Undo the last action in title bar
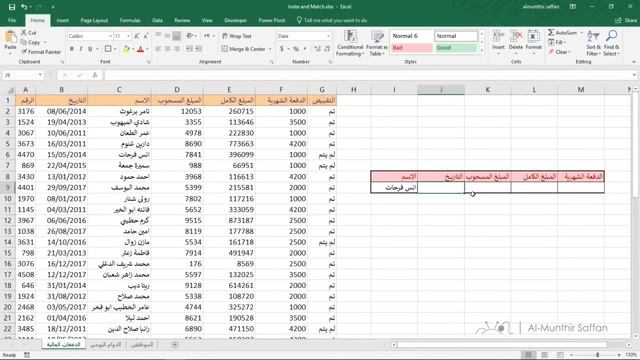 coord(24,7)
